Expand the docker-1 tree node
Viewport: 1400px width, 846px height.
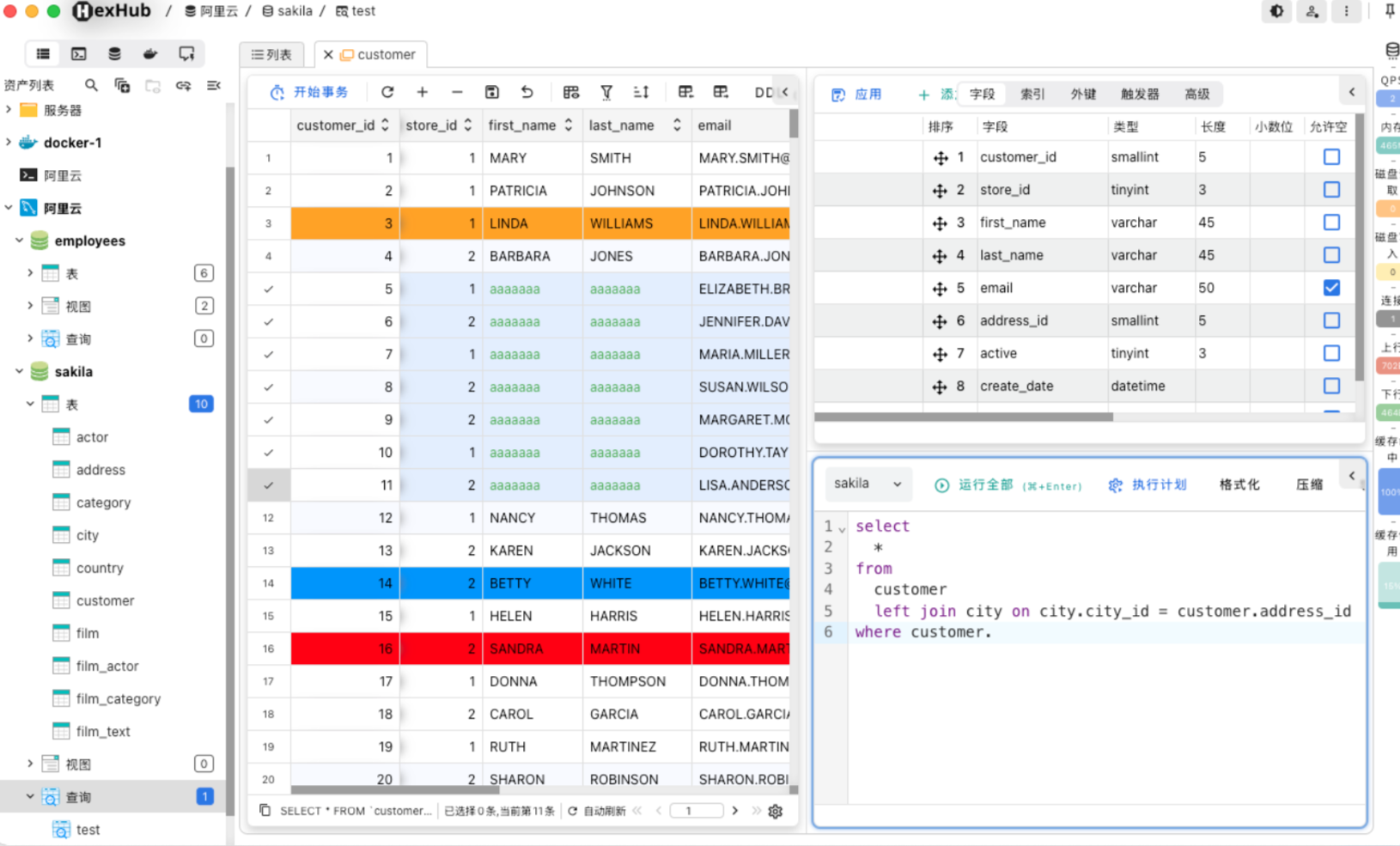point(9,143)
